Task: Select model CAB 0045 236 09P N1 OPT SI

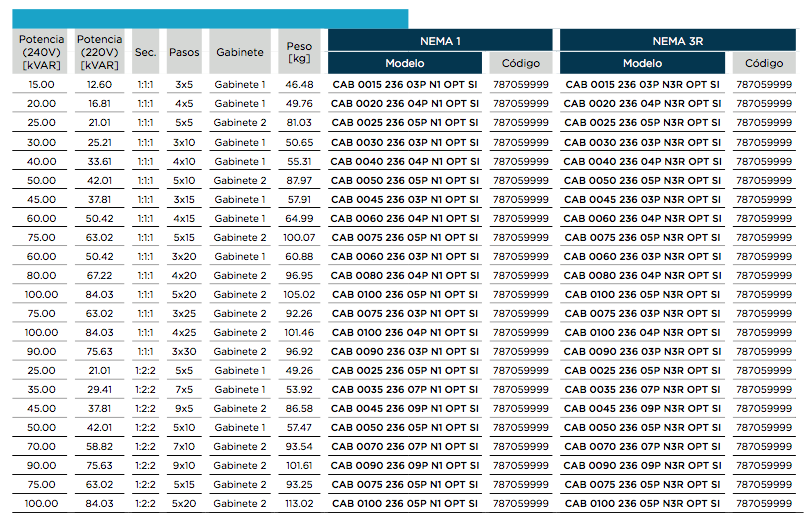Action: (x=405, y=409)
